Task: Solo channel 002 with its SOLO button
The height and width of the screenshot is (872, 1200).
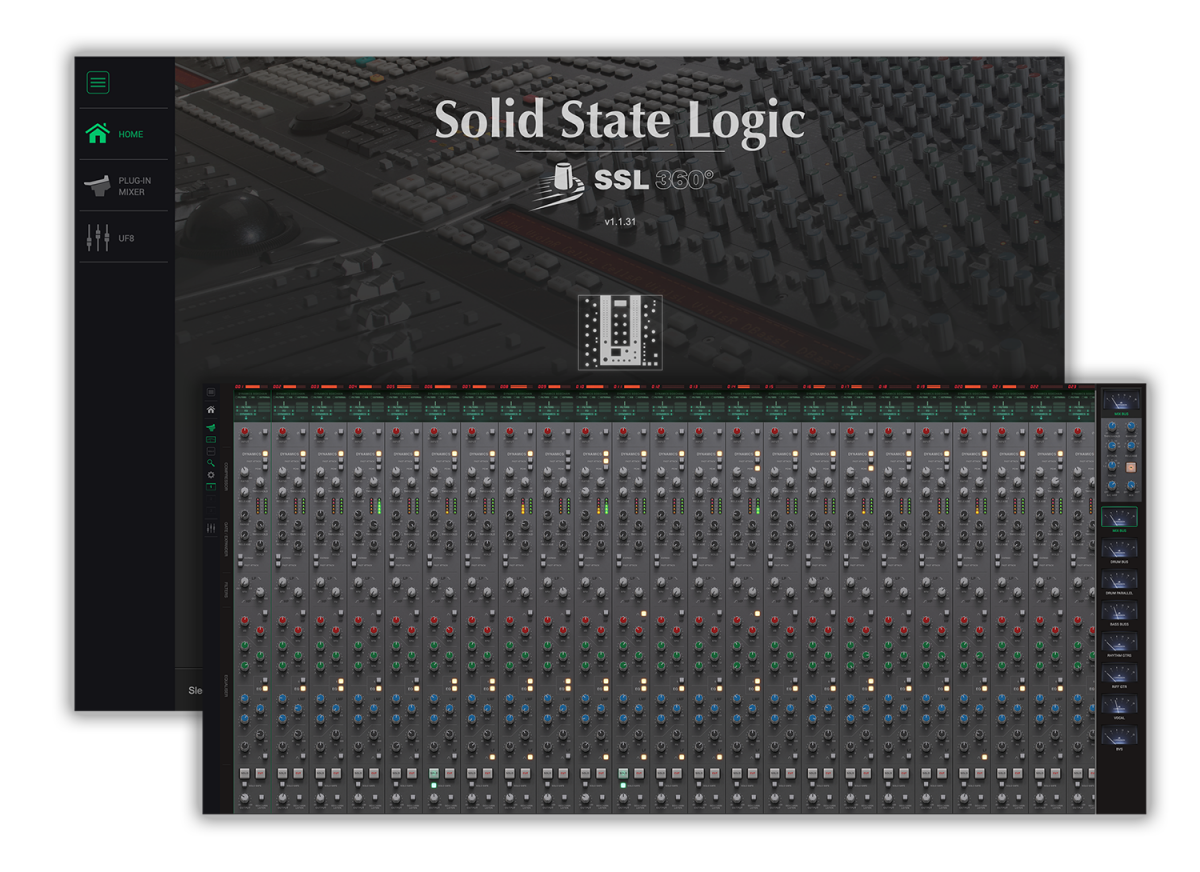Action: tap(282, 774)
